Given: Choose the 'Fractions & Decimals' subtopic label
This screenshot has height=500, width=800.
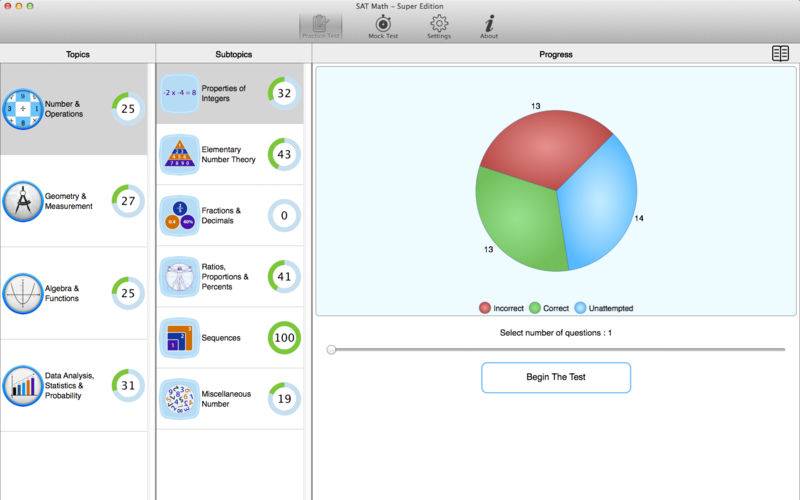Looking at the screenshot, I should (221, 215).
